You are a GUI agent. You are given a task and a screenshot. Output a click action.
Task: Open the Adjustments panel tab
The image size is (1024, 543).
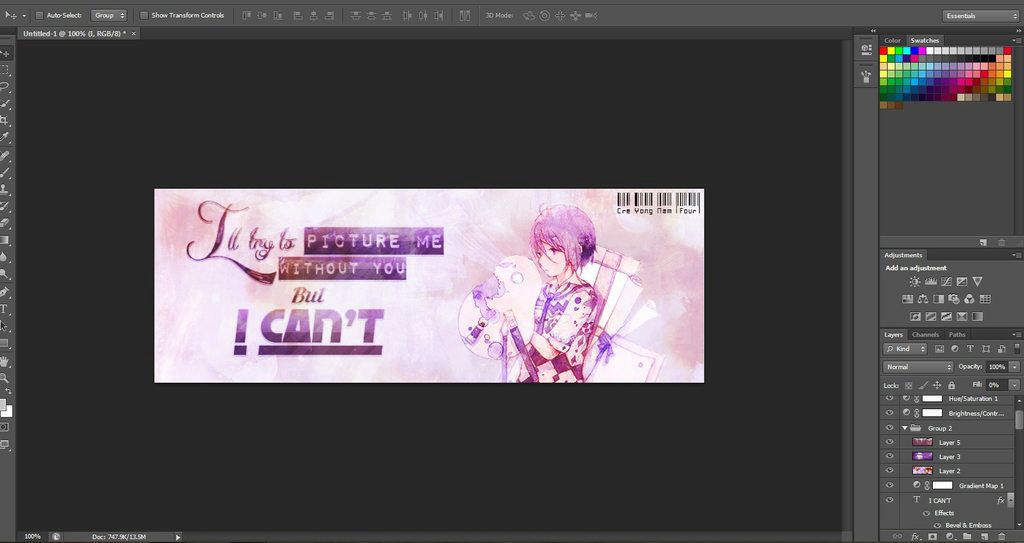click(903, 255)
